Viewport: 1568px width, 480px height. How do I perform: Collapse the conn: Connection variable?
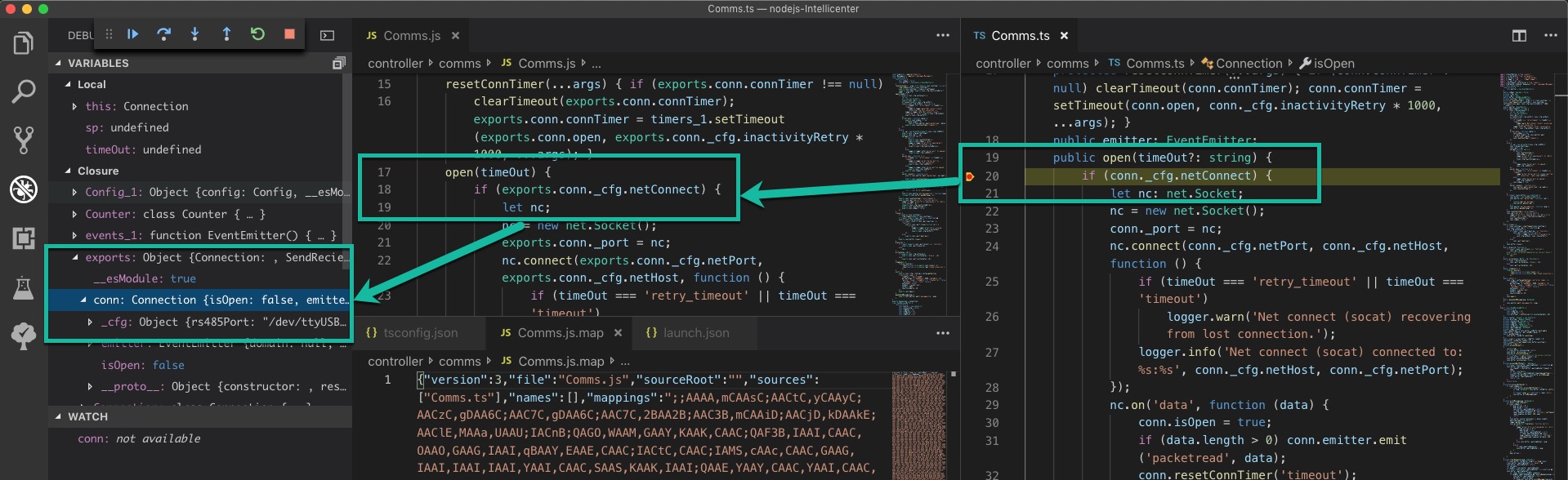click(x=83, y=300)
